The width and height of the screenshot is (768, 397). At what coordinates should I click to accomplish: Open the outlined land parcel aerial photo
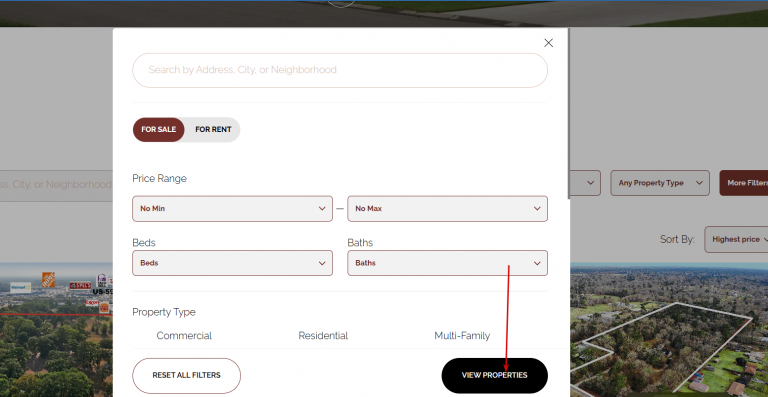click(x=669, y=330)
